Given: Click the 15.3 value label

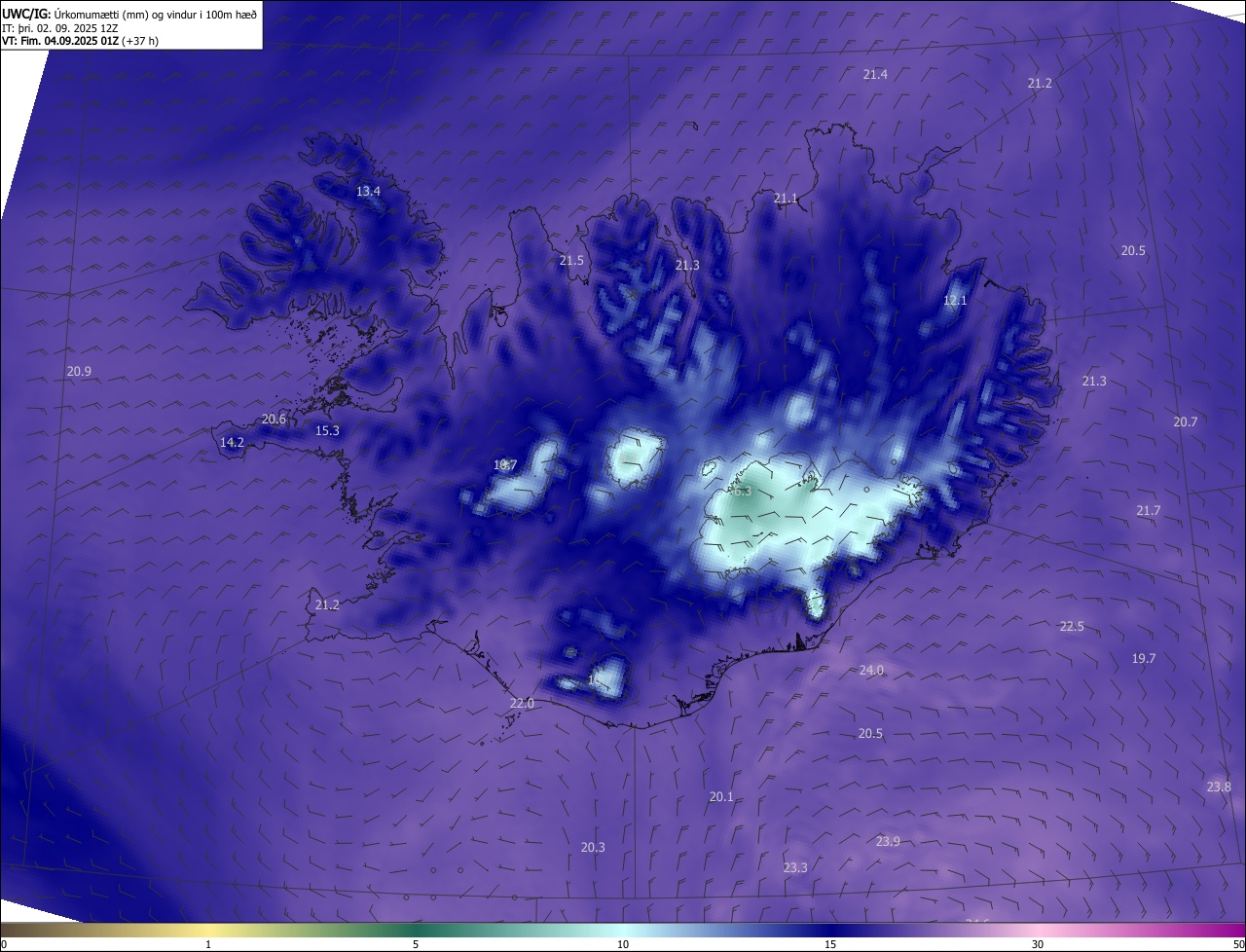Looking at the screenshot, I should tap(327, 430).
